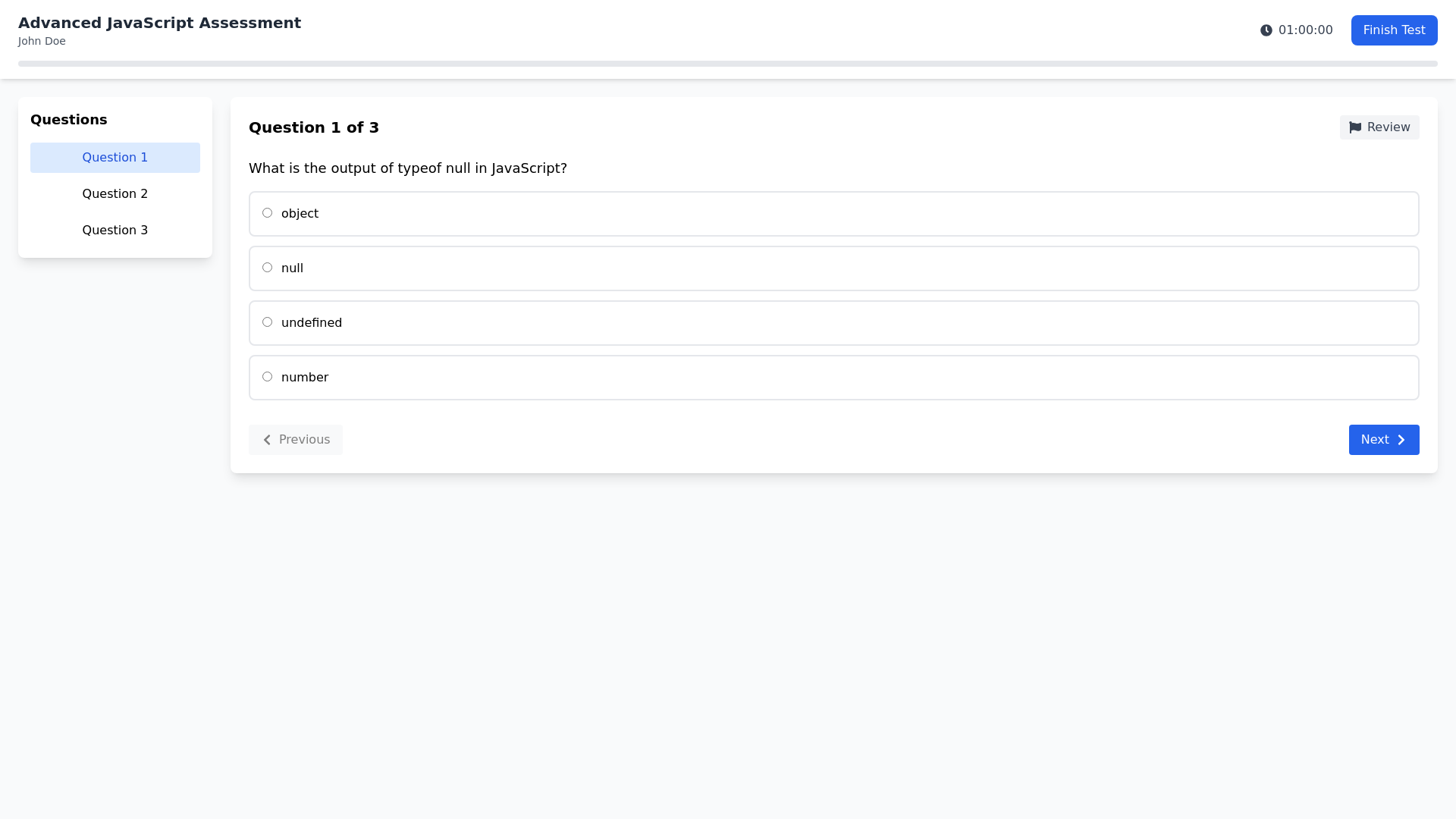Click the 'John Doe' candidate name
The width and height of the screenshot is (1456, 819).
(42, 41)
